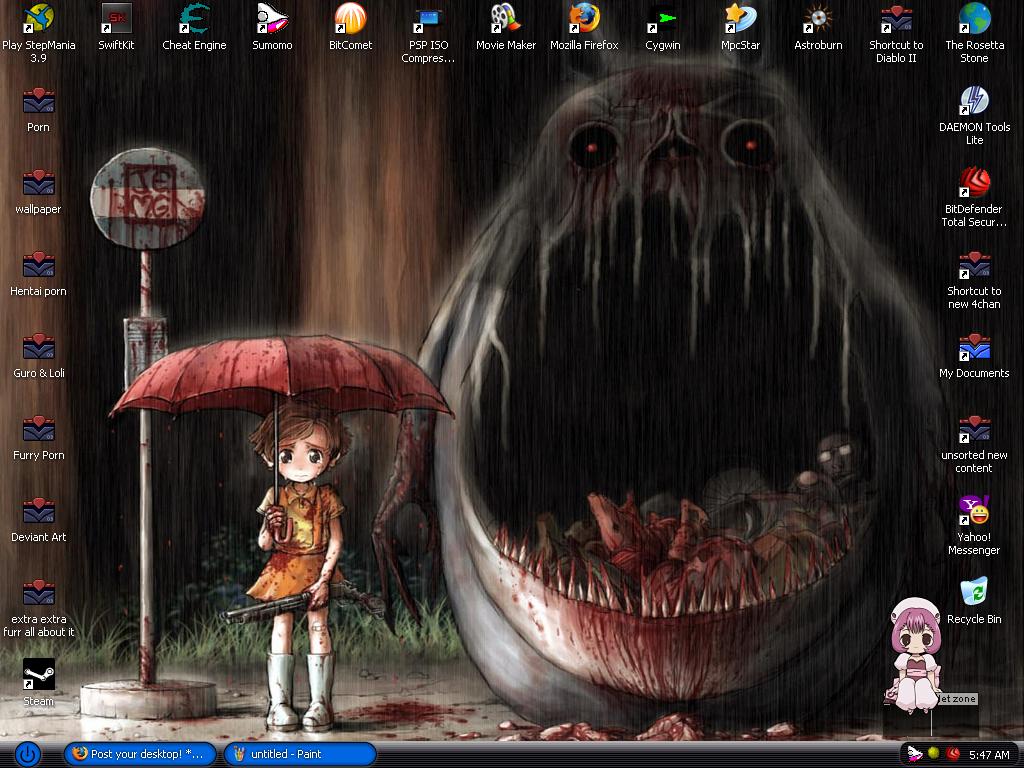Launch BitComet from the desktop
The height and width of the screenshot is (768, 1024).
(350, 19)
